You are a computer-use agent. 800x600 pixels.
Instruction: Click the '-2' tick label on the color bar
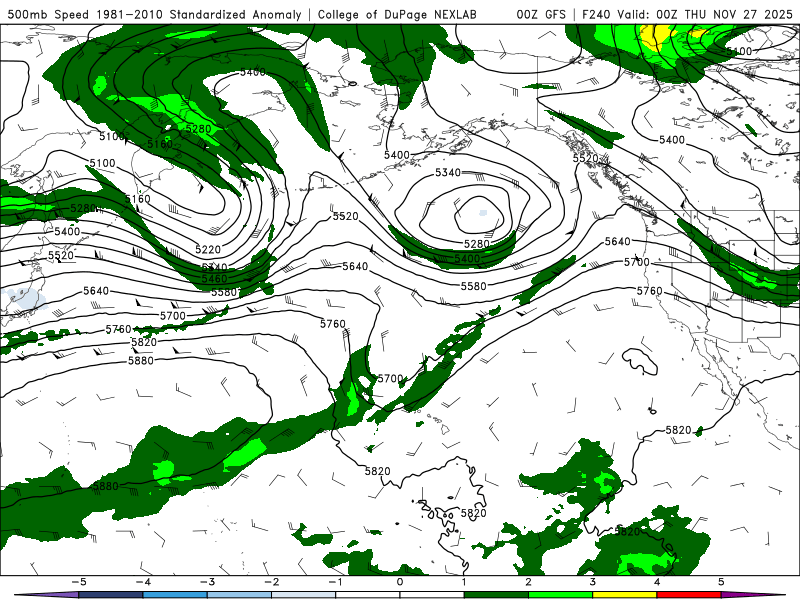(271, 582)
